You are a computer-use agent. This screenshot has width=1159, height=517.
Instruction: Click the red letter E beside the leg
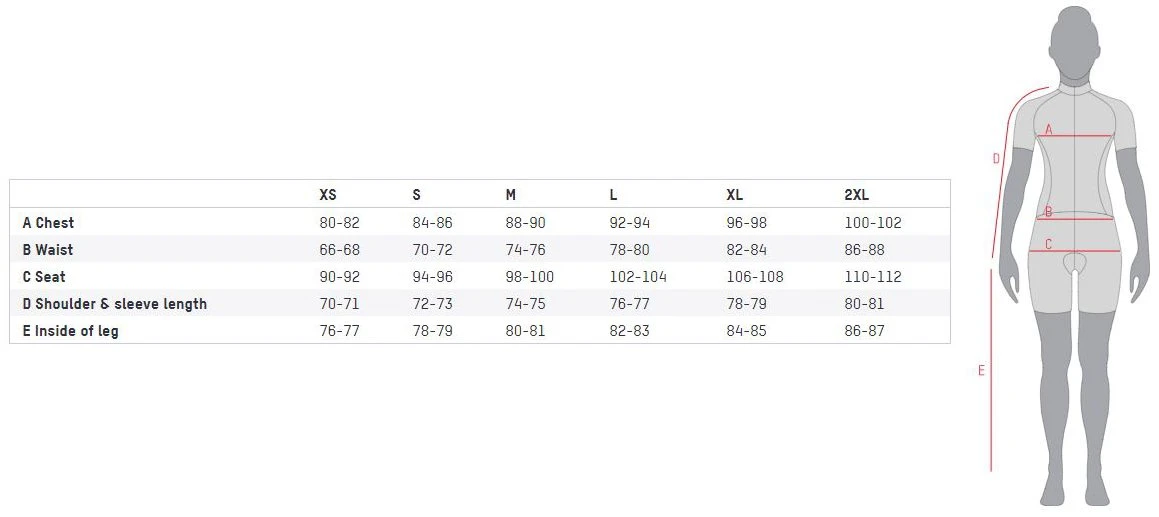[981, 371]
